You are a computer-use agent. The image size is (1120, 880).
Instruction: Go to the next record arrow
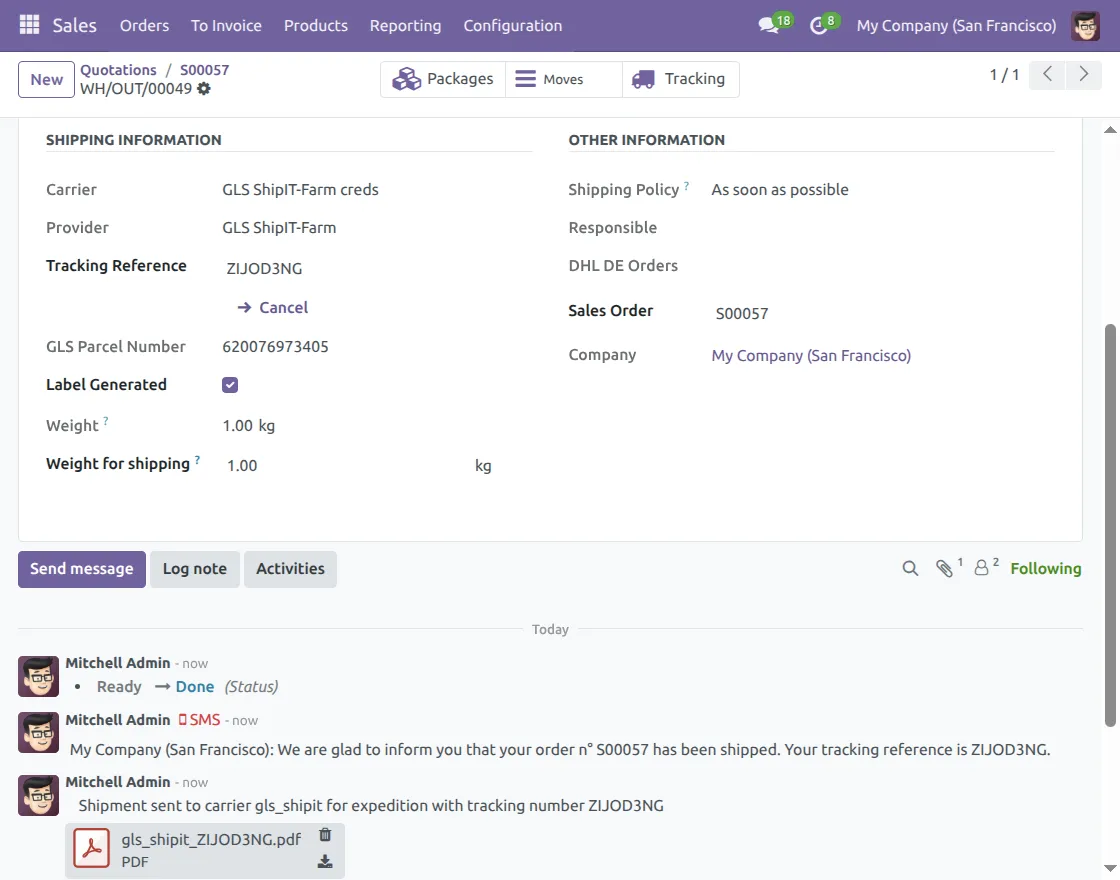click(1084, 74)
